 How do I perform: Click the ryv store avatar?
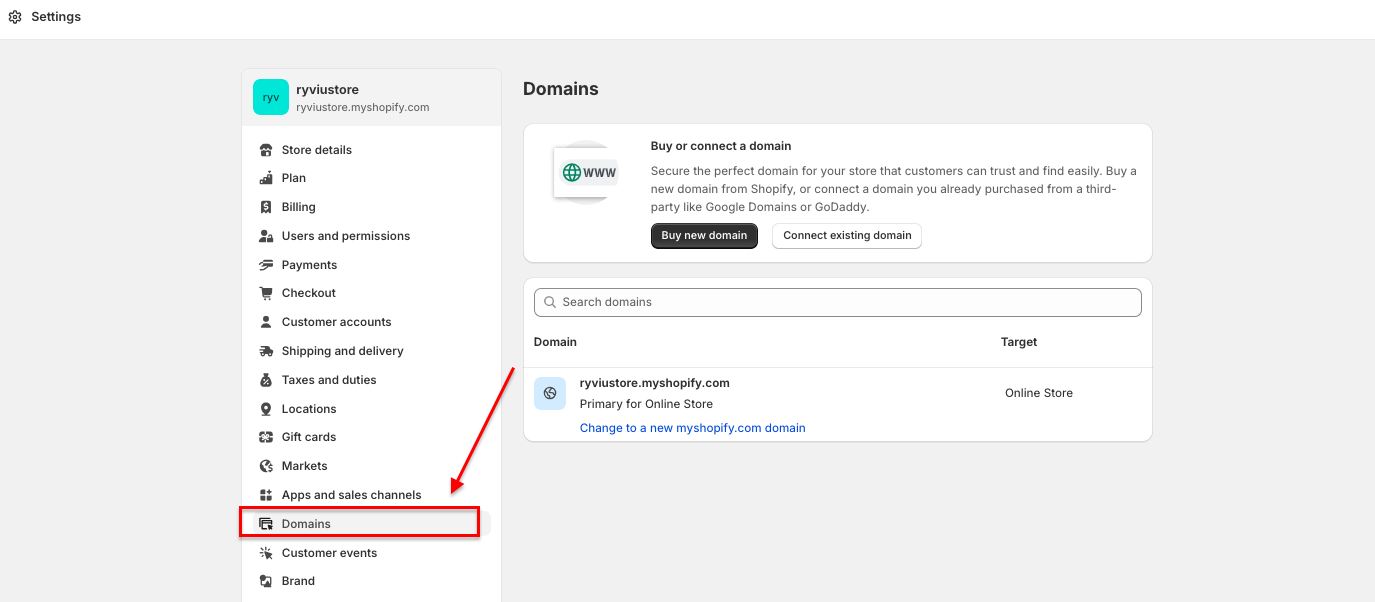pos(271,97)
